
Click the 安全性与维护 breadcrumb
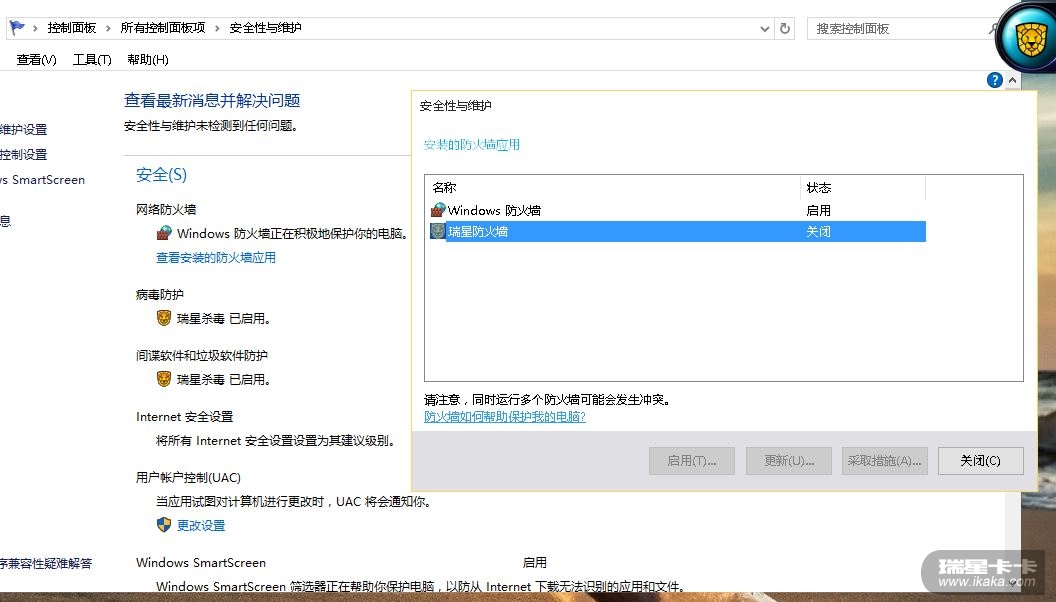[x=265, y=28]
